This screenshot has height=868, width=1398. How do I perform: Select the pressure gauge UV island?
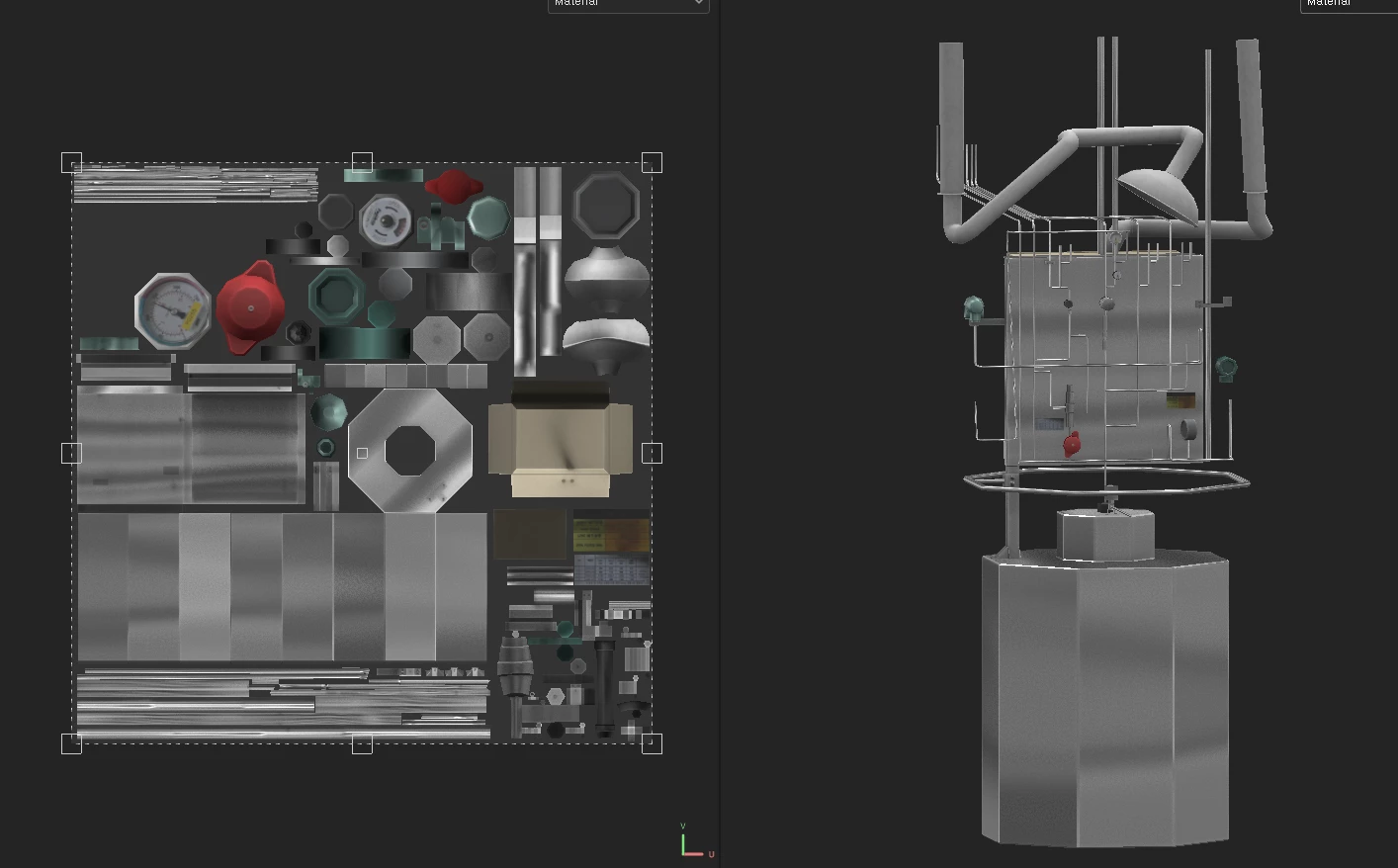(173, 310)
